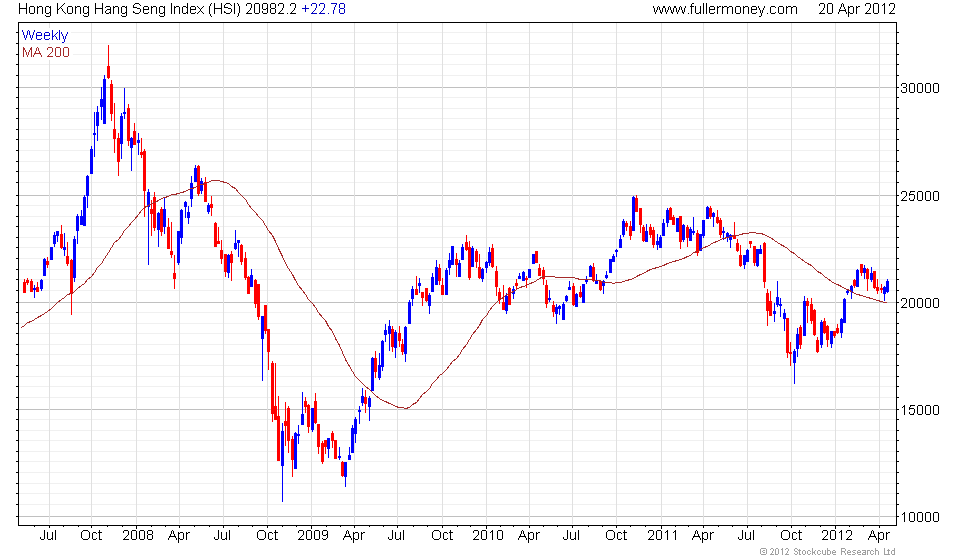The image size is (980, 560).
Task: Click the Stockcube Research Ltd copyright text
Action: coord(828,552)
